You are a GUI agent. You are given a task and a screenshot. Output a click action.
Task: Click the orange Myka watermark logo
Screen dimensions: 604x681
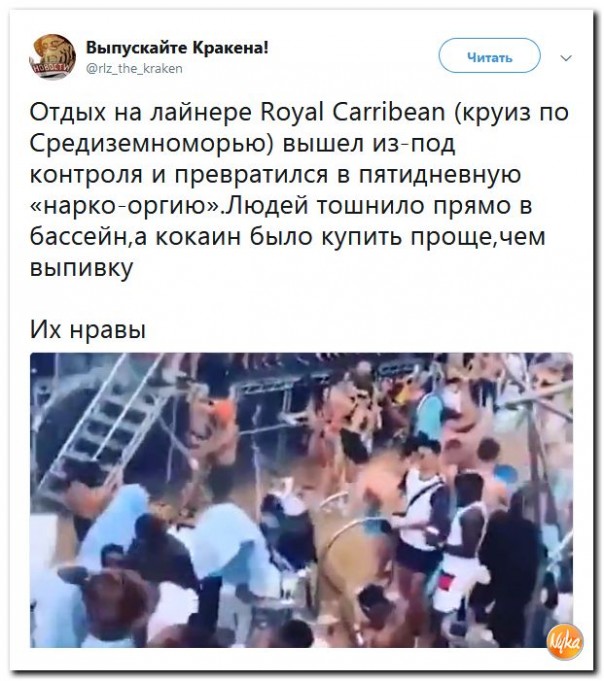point(565,642)
